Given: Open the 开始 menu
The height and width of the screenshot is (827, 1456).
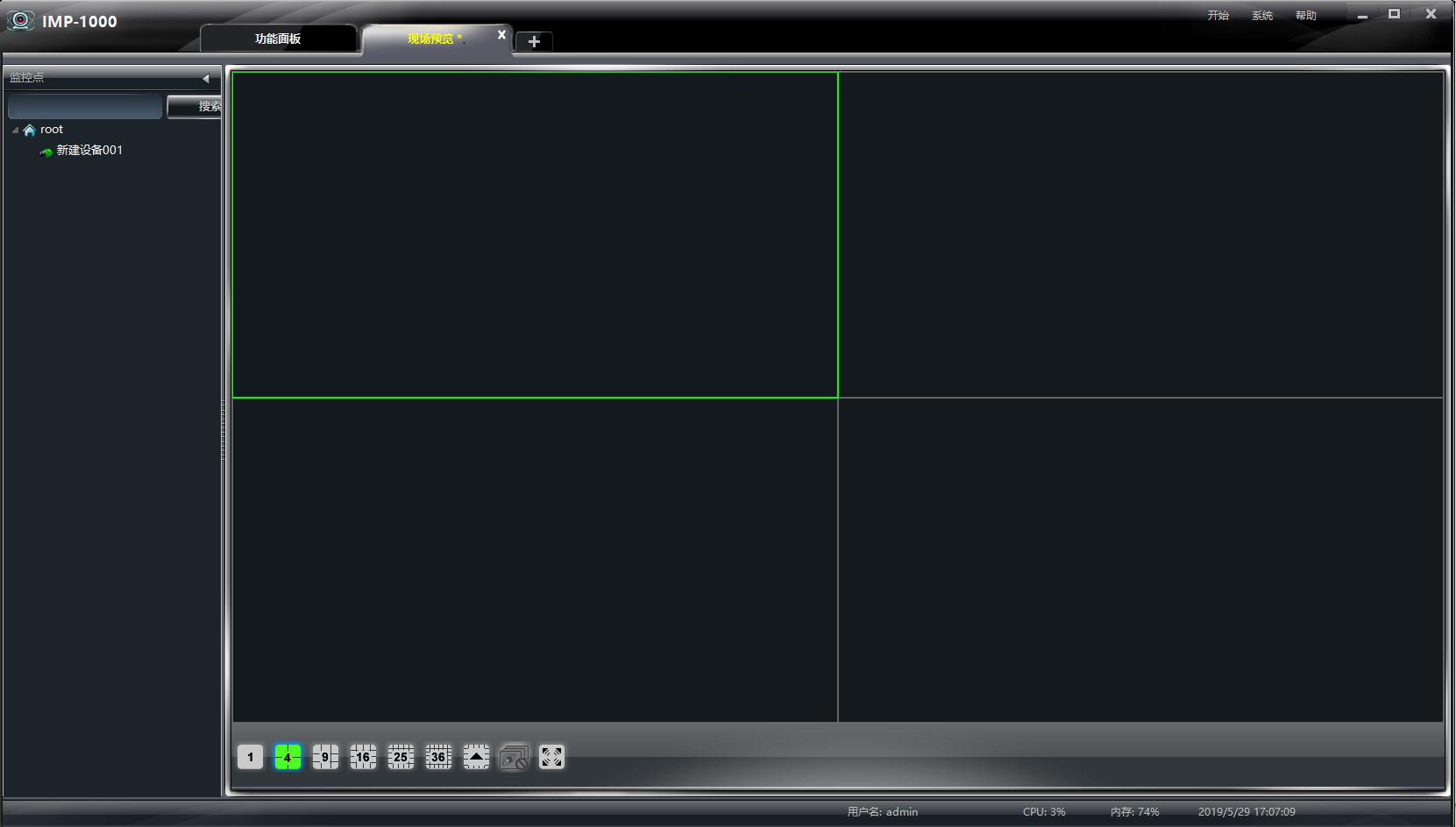Looking at the screenshot, I should pyautogui.click(x=1218, y=16).
